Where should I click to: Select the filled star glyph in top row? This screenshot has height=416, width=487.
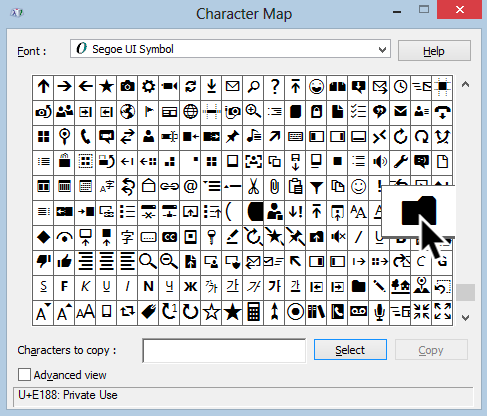tap(106, 87)
